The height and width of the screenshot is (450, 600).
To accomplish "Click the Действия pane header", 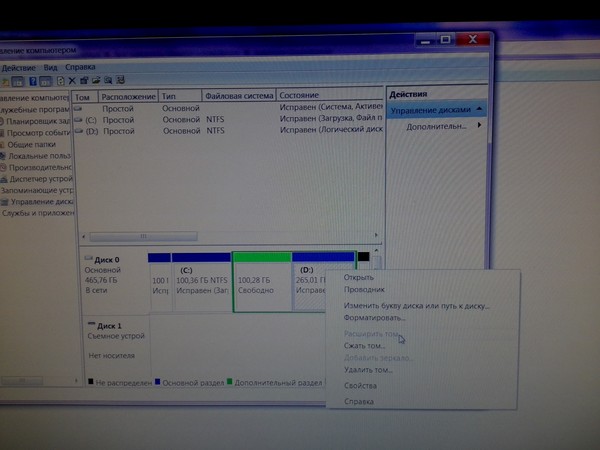I will [x=408, y=94].
